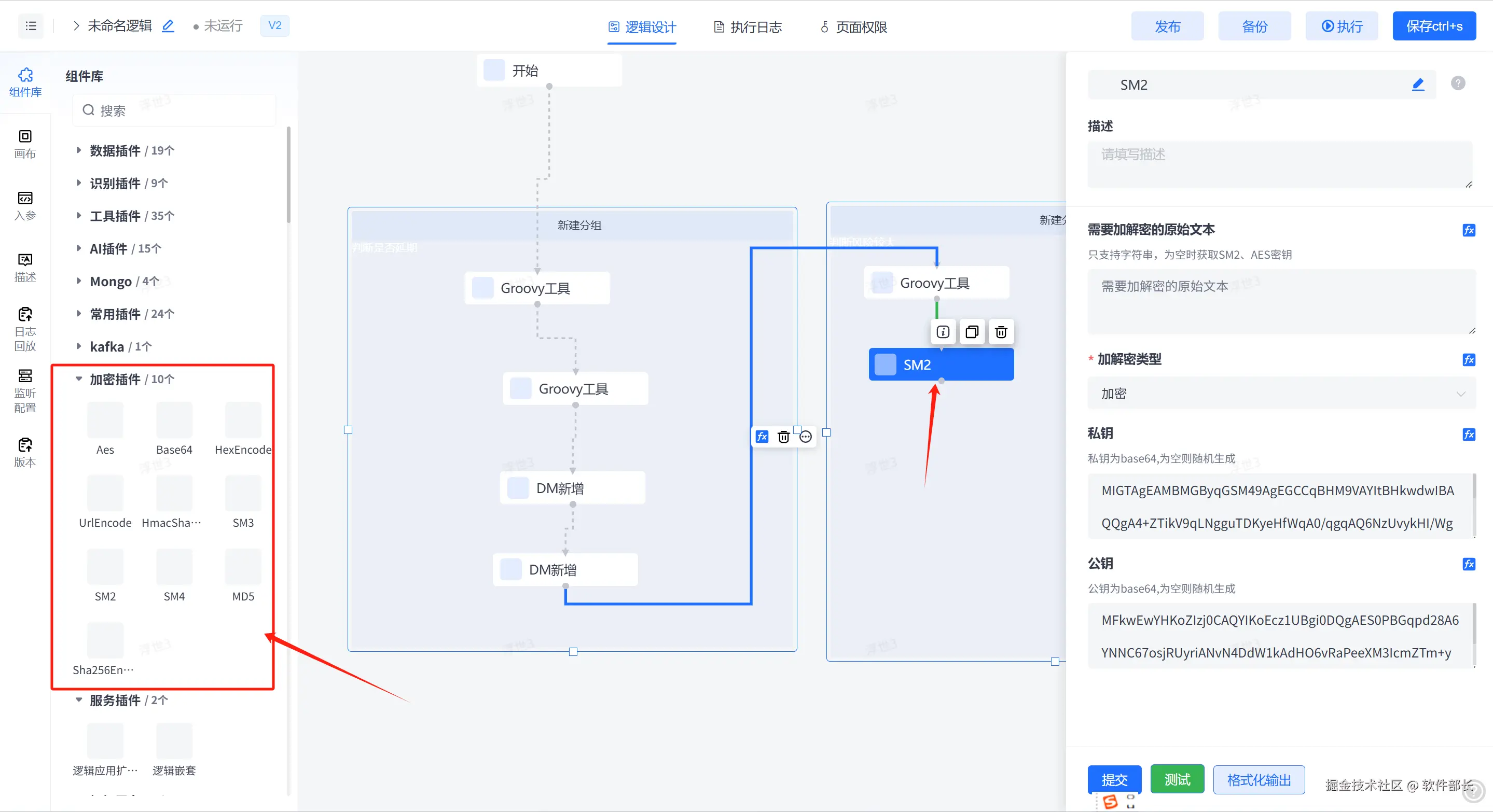Click the help question mark icon
Screen dimensions: 1493x812
pos(1458,83)
